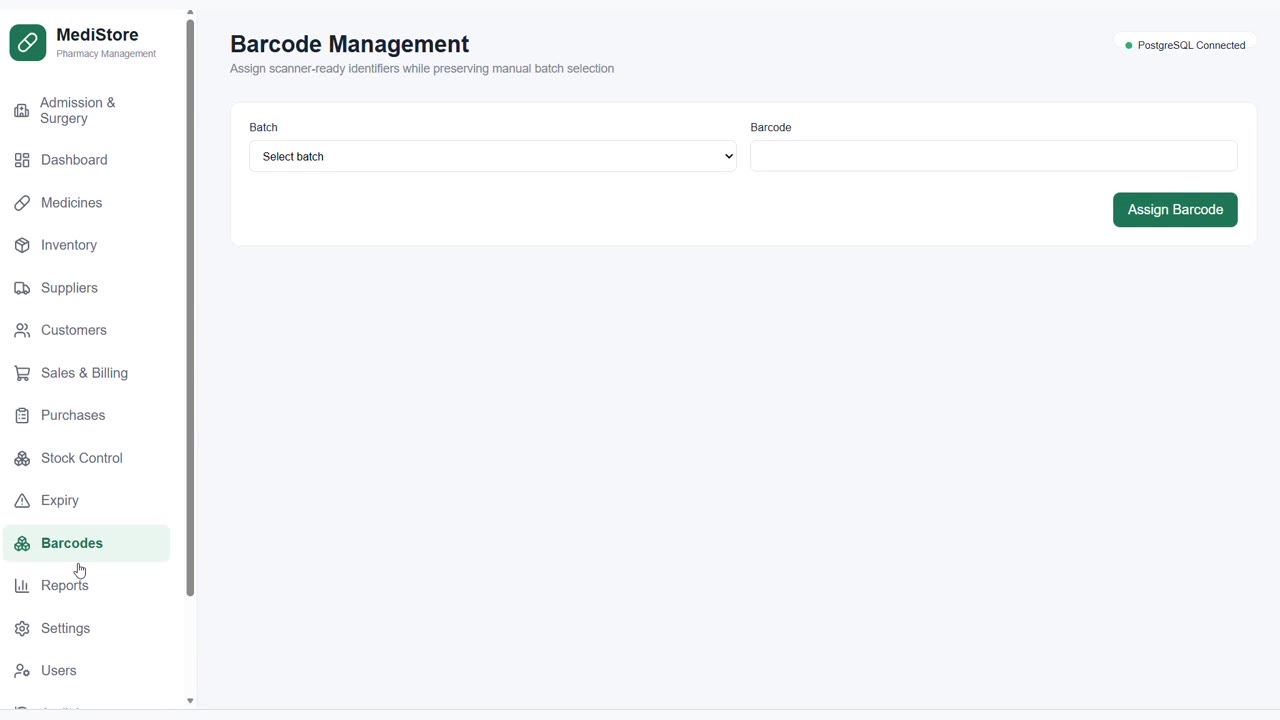Click the Assign Barcode button
The image size is (1280, 720).
tap(1175, 210)
